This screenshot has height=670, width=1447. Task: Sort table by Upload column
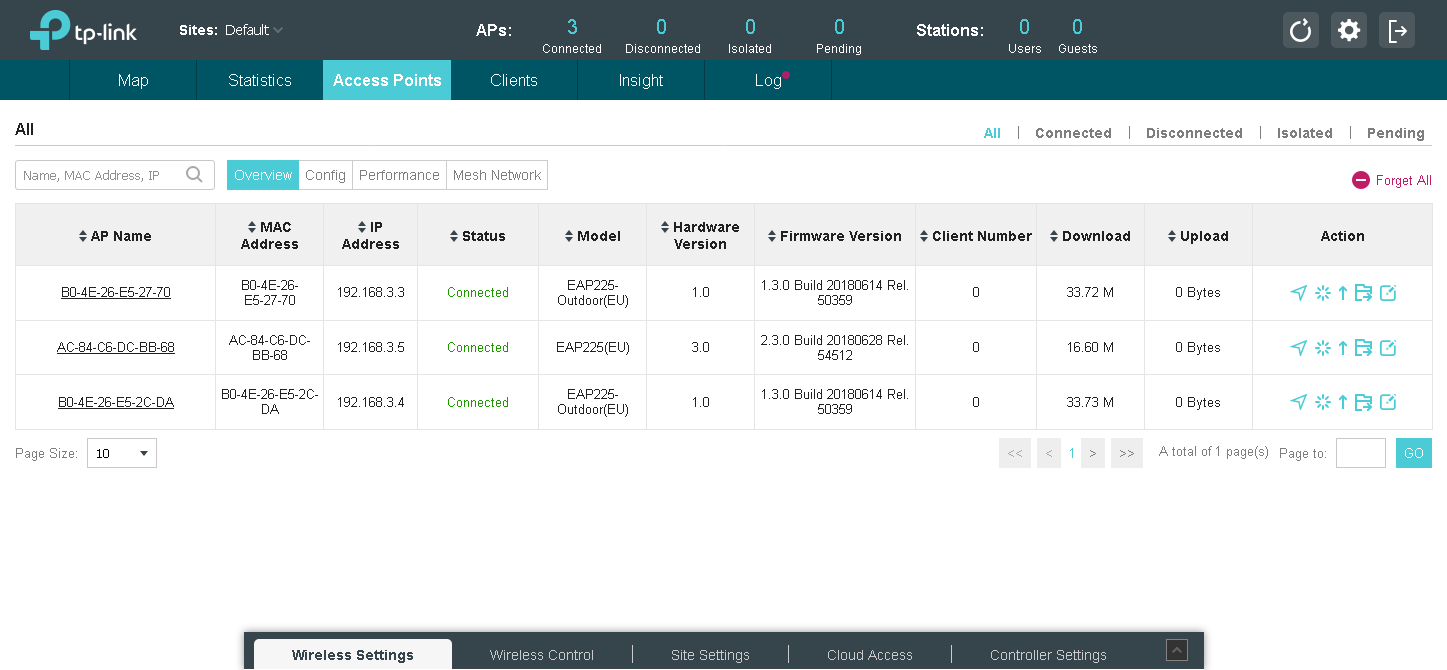click(1198, 236)
